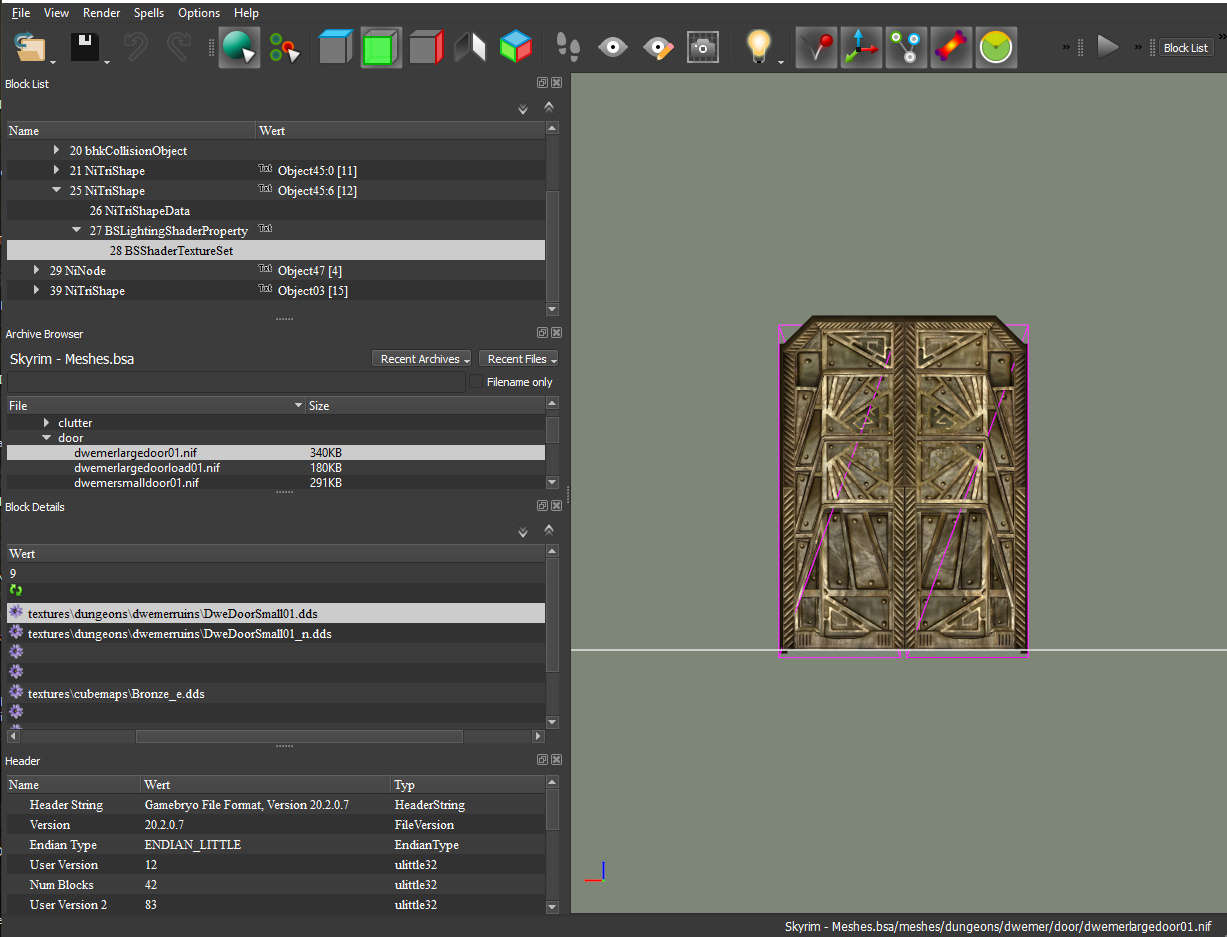Screen dimensions: 1227x937
Task: Select the green front view cube
Action: 380,47
